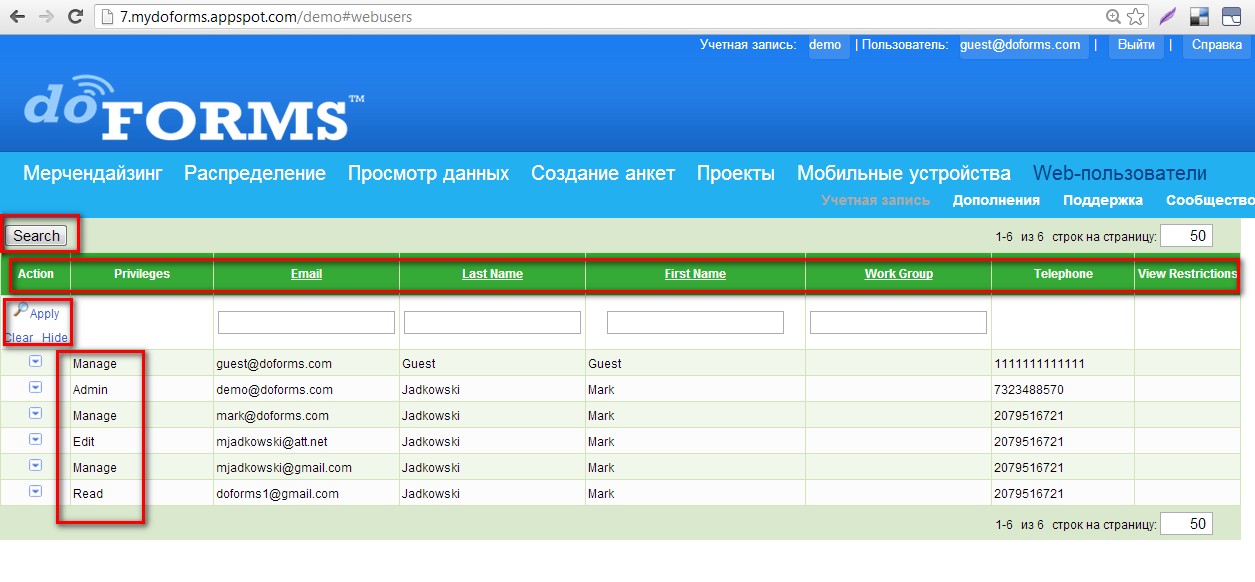Click the Clear filter link

click(x=19, y=338)
